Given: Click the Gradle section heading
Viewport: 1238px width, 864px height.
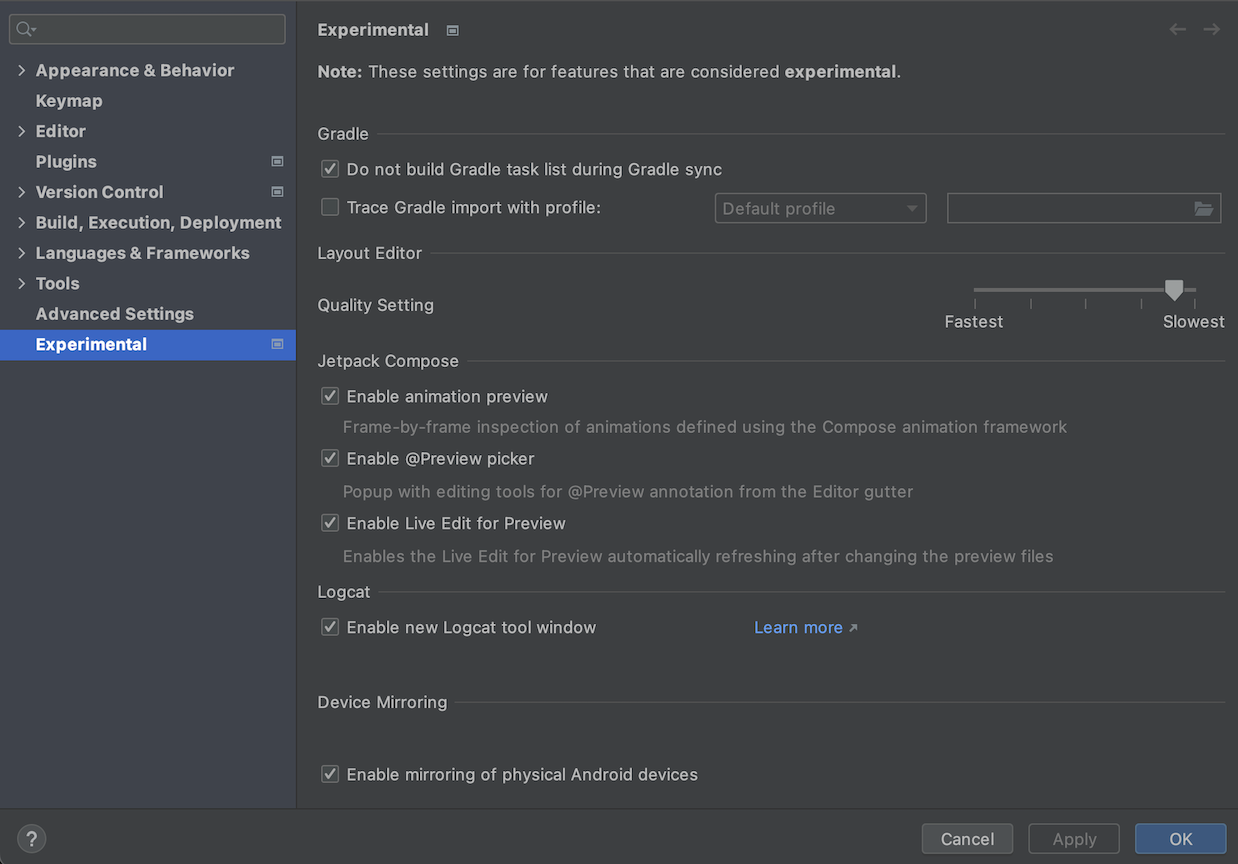Looking at the screenshot, I should [343, 134].
